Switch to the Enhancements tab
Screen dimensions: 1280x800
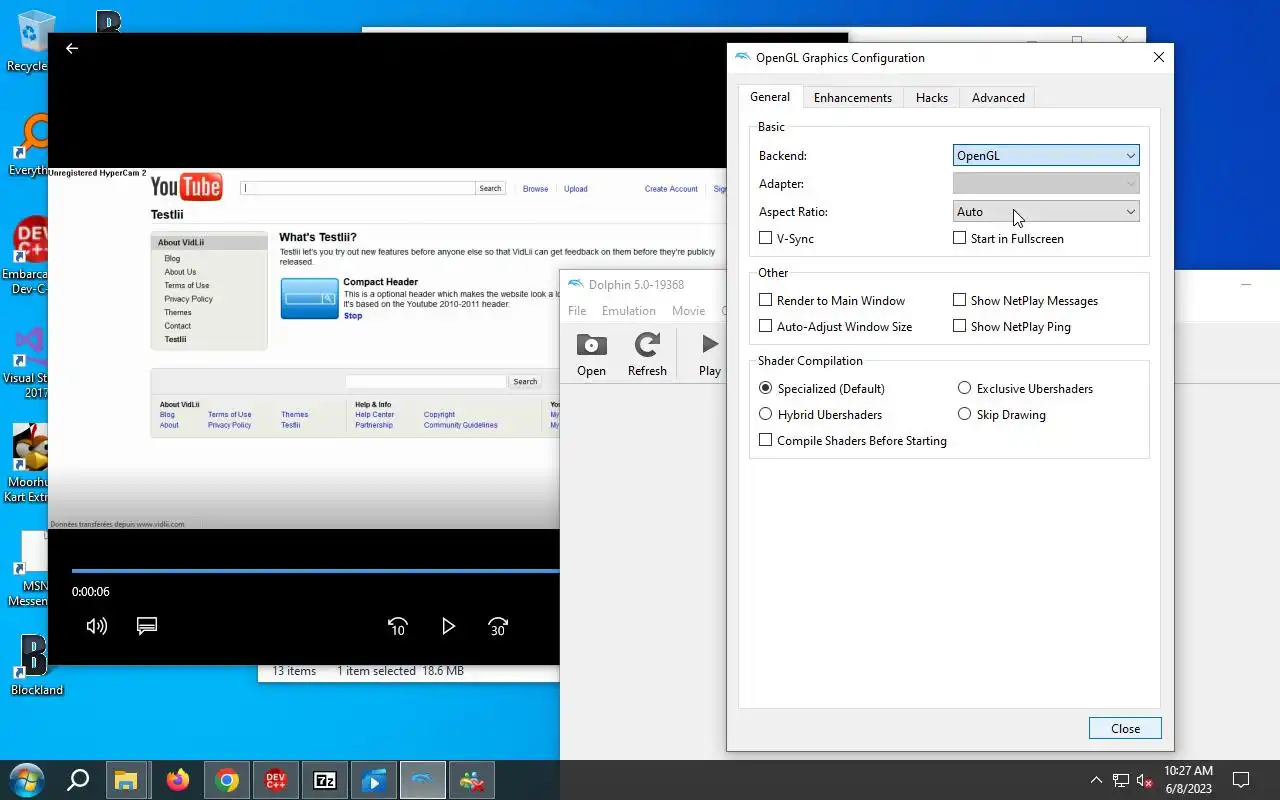pos(853,97)
